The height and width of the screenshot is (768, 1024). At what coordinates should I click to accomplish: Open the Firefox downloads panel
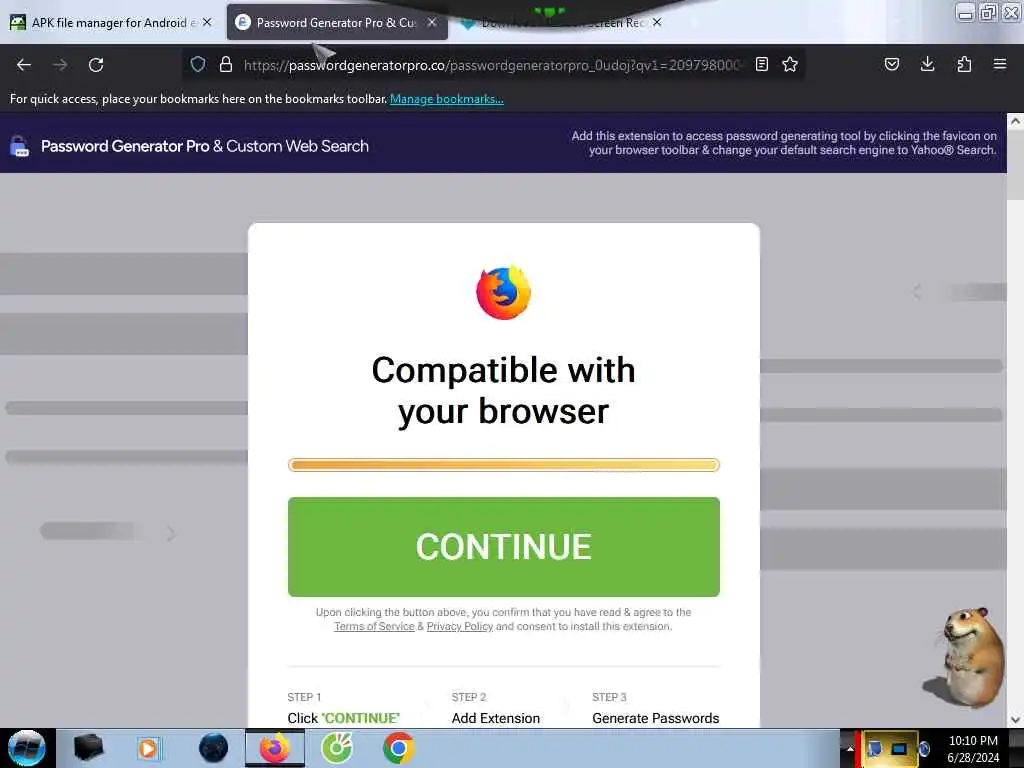click(927, 64)
